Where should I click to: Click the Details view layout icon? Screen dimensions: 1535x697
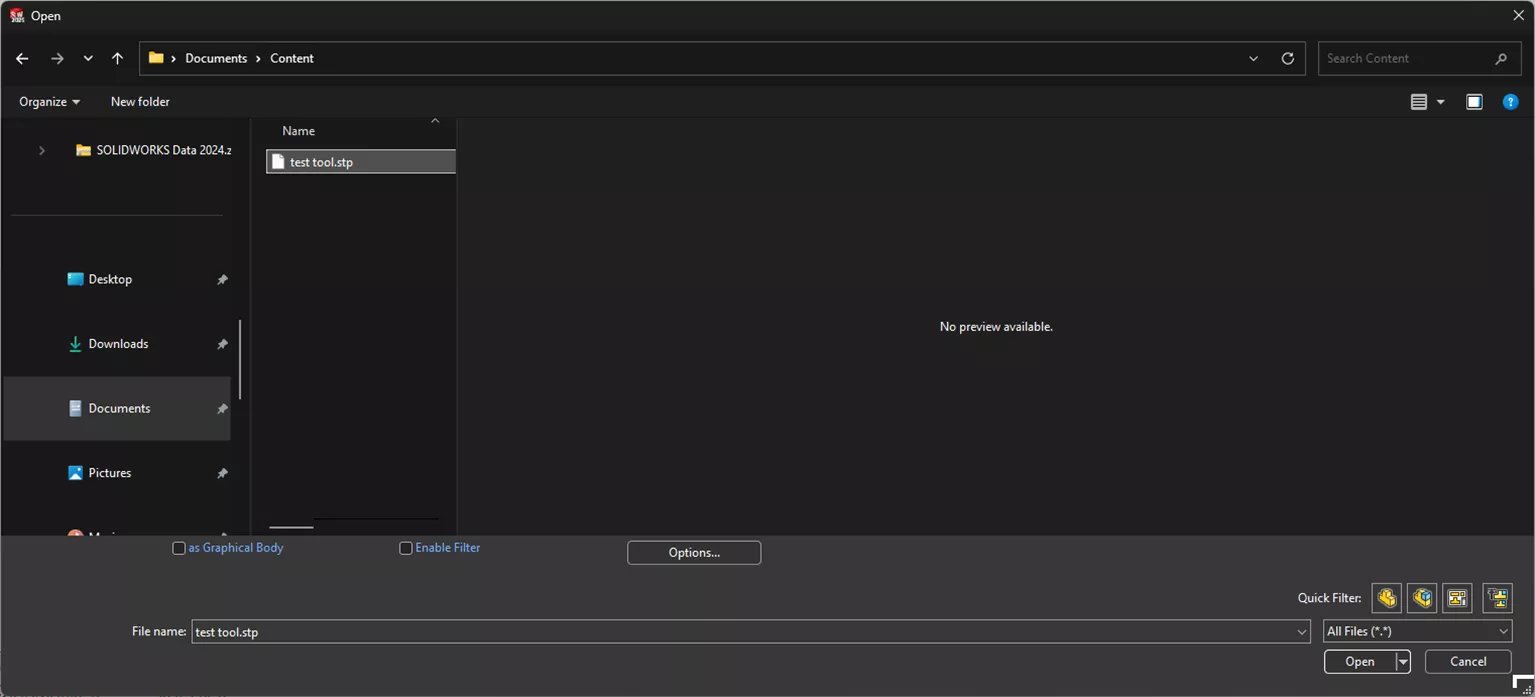coord(1418,101)
